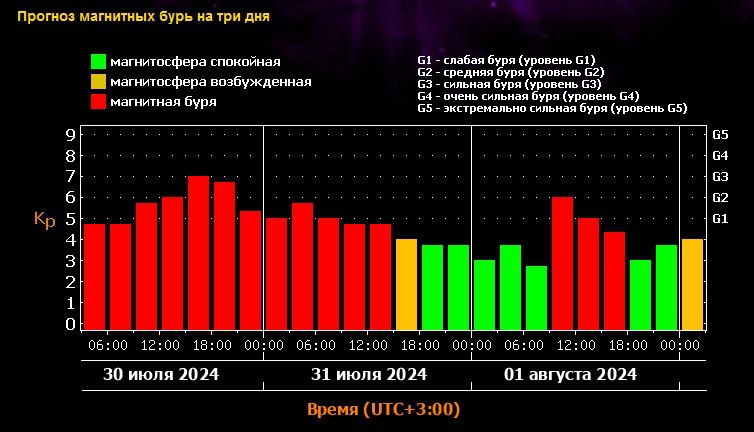The image size is (754, 432).
Task: Click the G5 marker on the right axis
Action: pyautogui.click(x=719, y=134)
